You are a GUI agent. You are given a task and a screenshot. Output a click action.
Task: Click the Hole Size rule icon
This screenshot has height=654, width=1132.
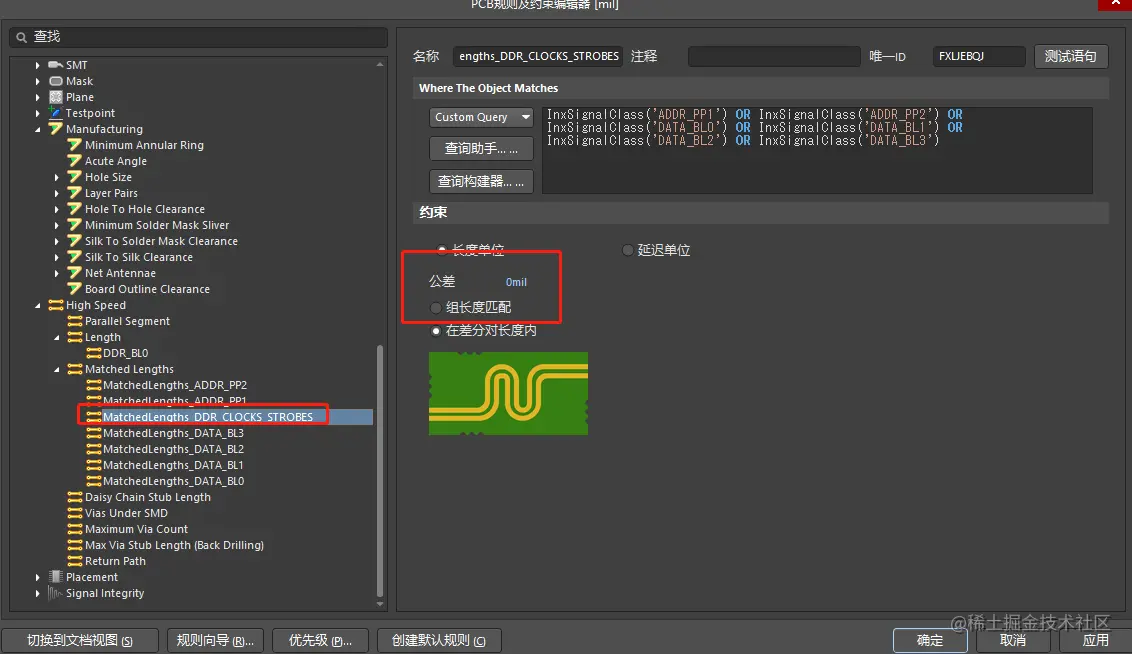(x=74, y=176)
